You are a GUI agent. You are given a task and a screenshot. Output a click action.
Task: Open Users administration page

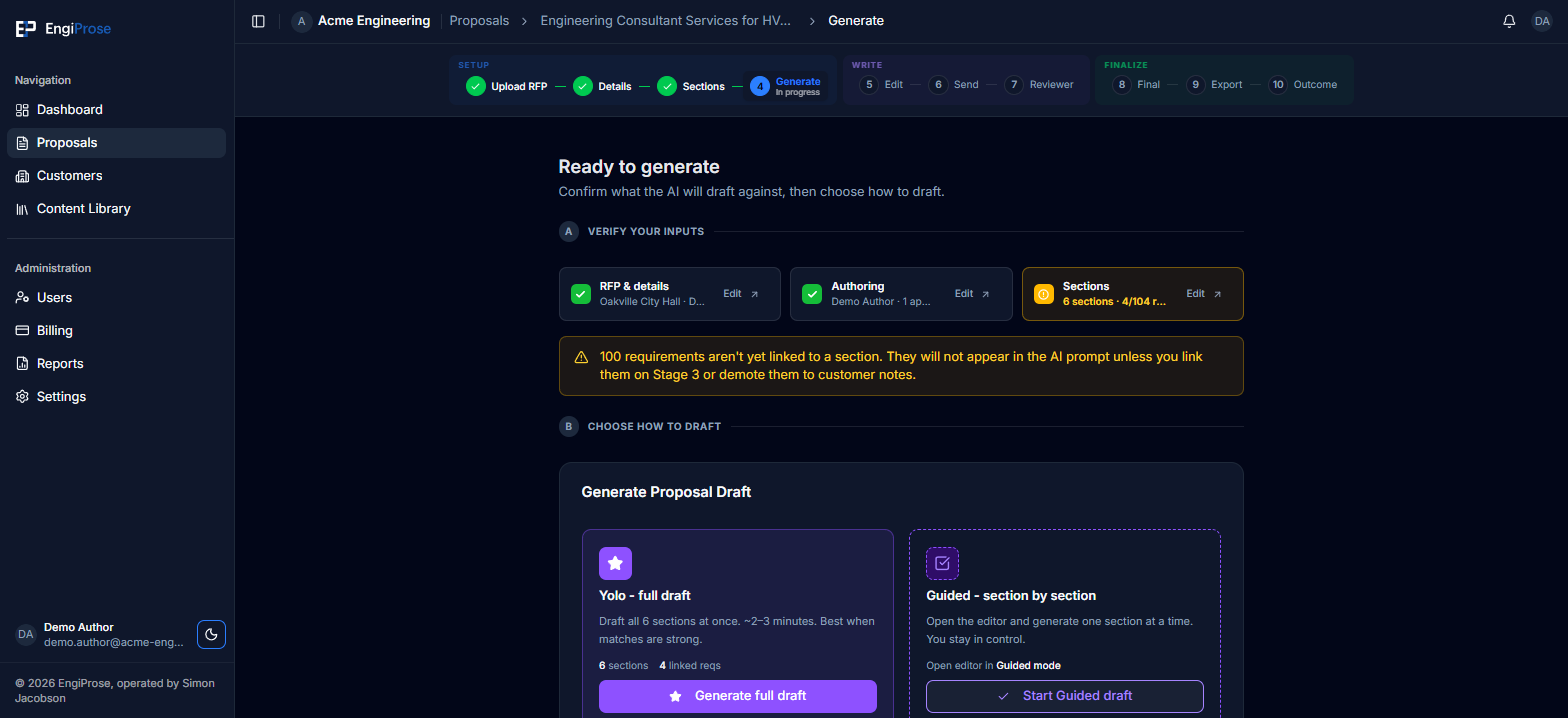[x=116, y=298]
